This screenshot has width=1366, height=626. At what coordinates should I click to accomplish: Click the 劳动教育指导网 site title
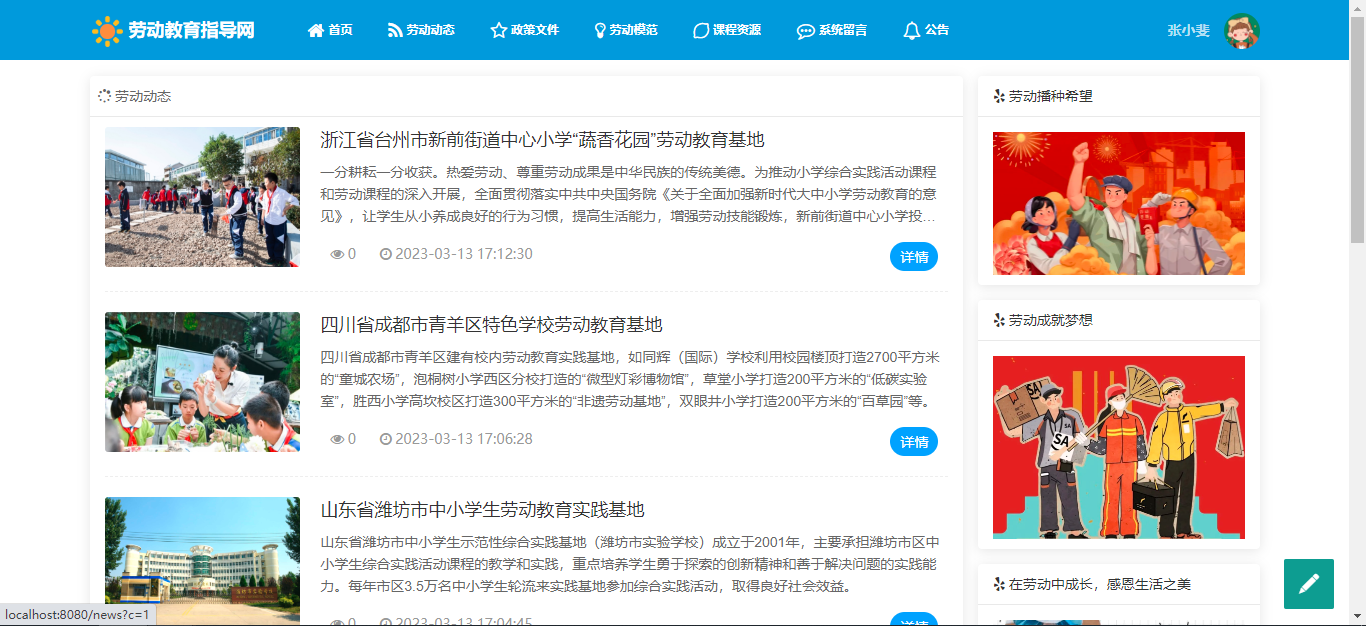[191, 31]
